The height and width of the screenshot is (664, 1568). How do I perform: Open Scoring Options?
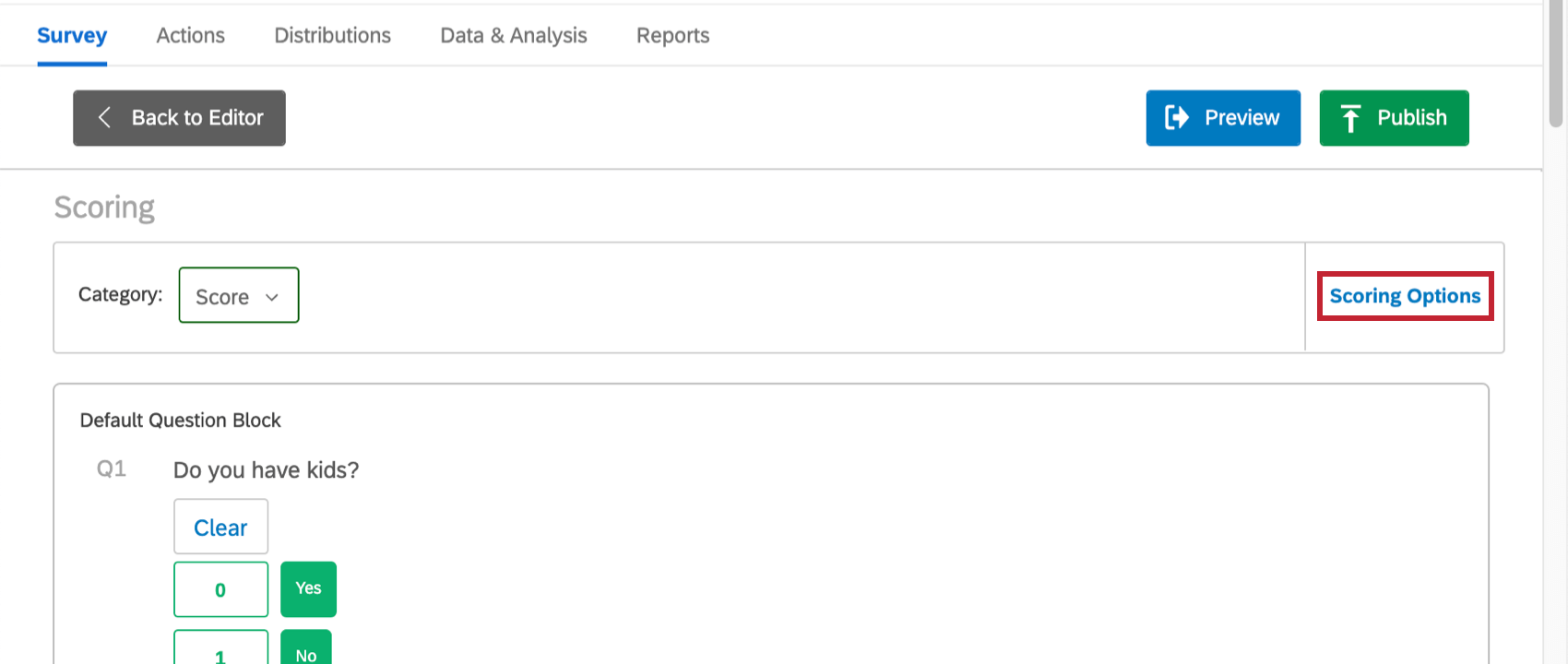pos(1404,295)
